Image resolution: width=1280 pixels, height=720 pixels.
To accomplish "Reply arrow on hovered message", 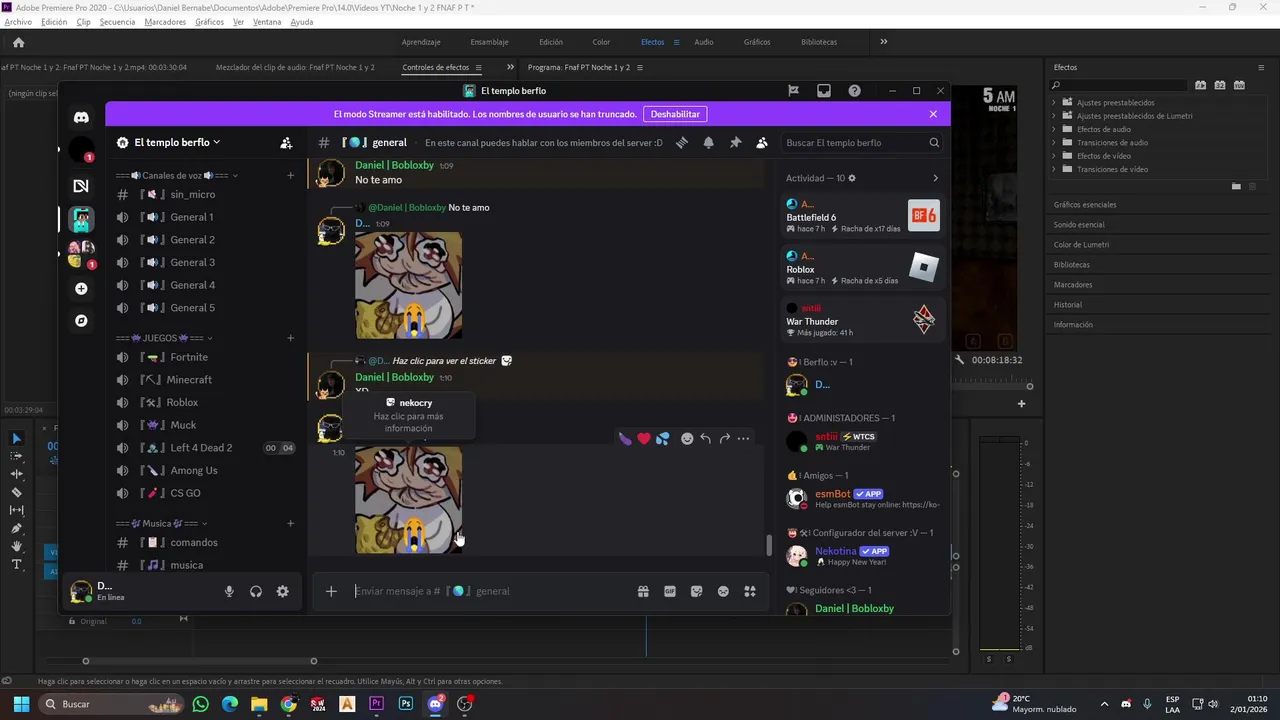I will tap(705, 439).
